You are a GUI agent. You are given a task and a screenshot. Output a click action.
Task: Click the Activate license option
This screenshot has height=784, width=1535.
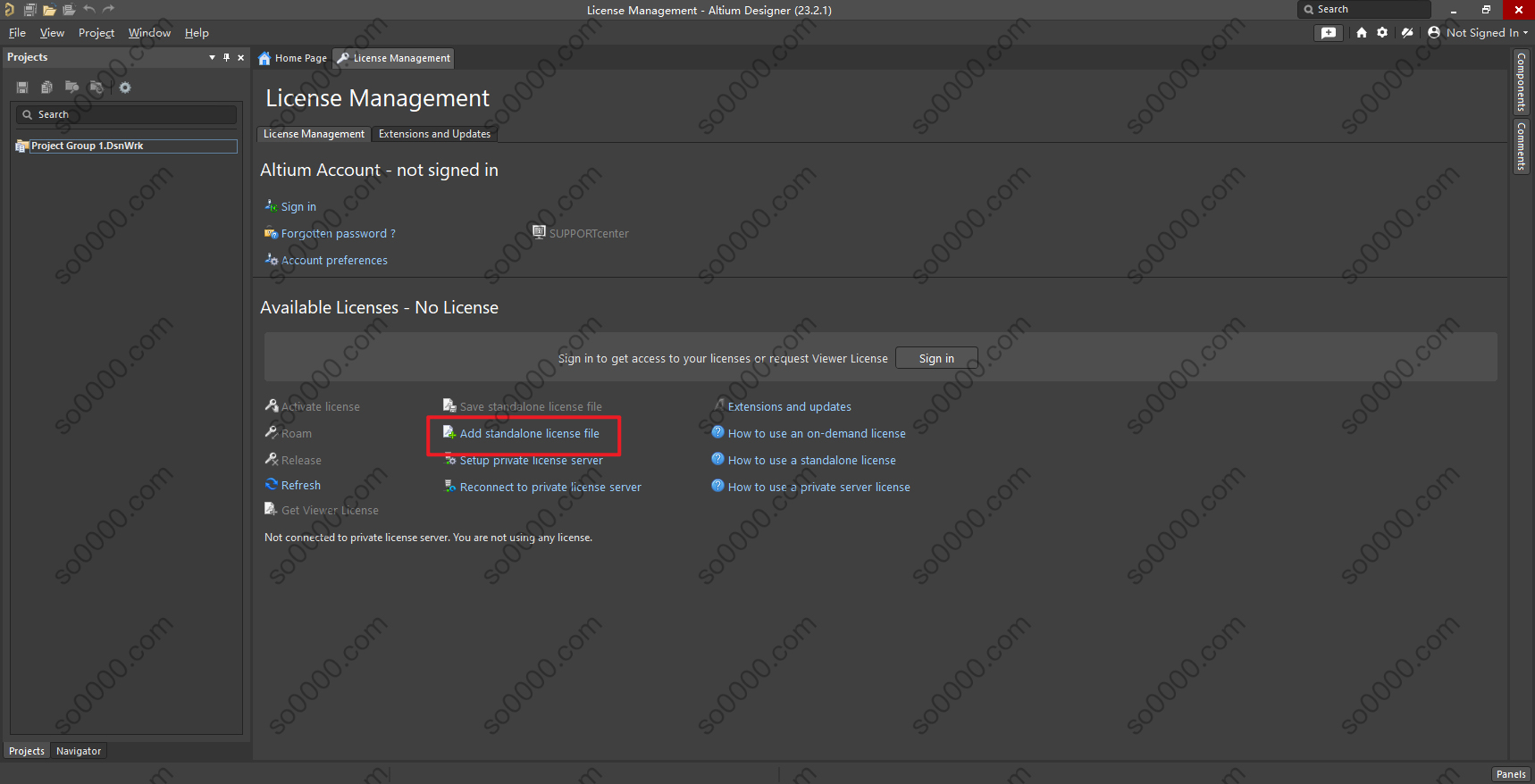[x=320, y=406]
